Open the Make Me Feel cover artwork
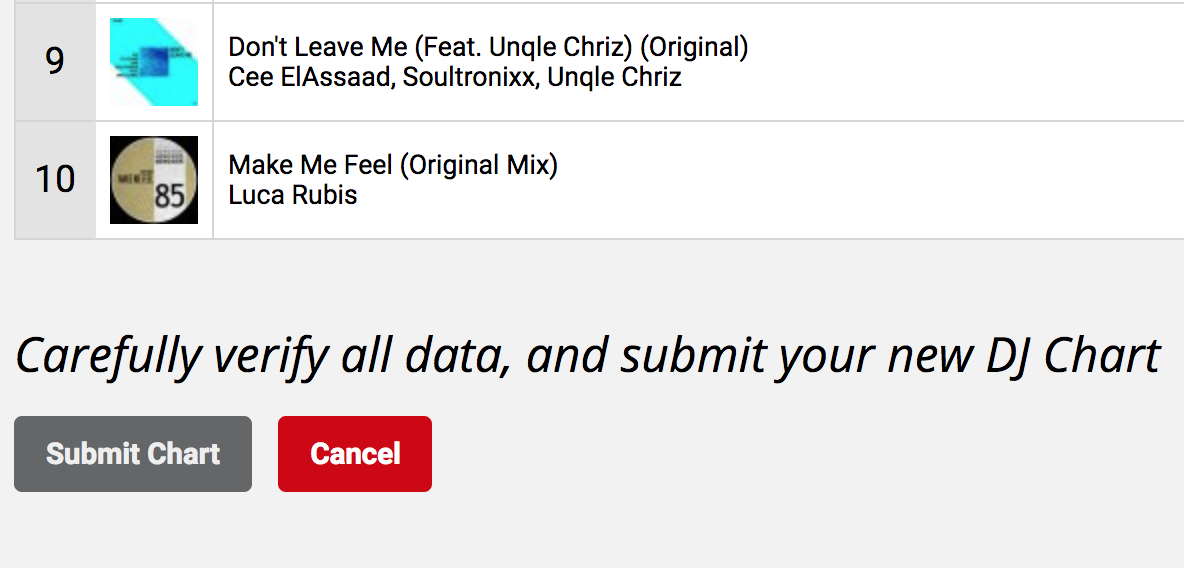 pyautogui.click(x=154, y=180)
